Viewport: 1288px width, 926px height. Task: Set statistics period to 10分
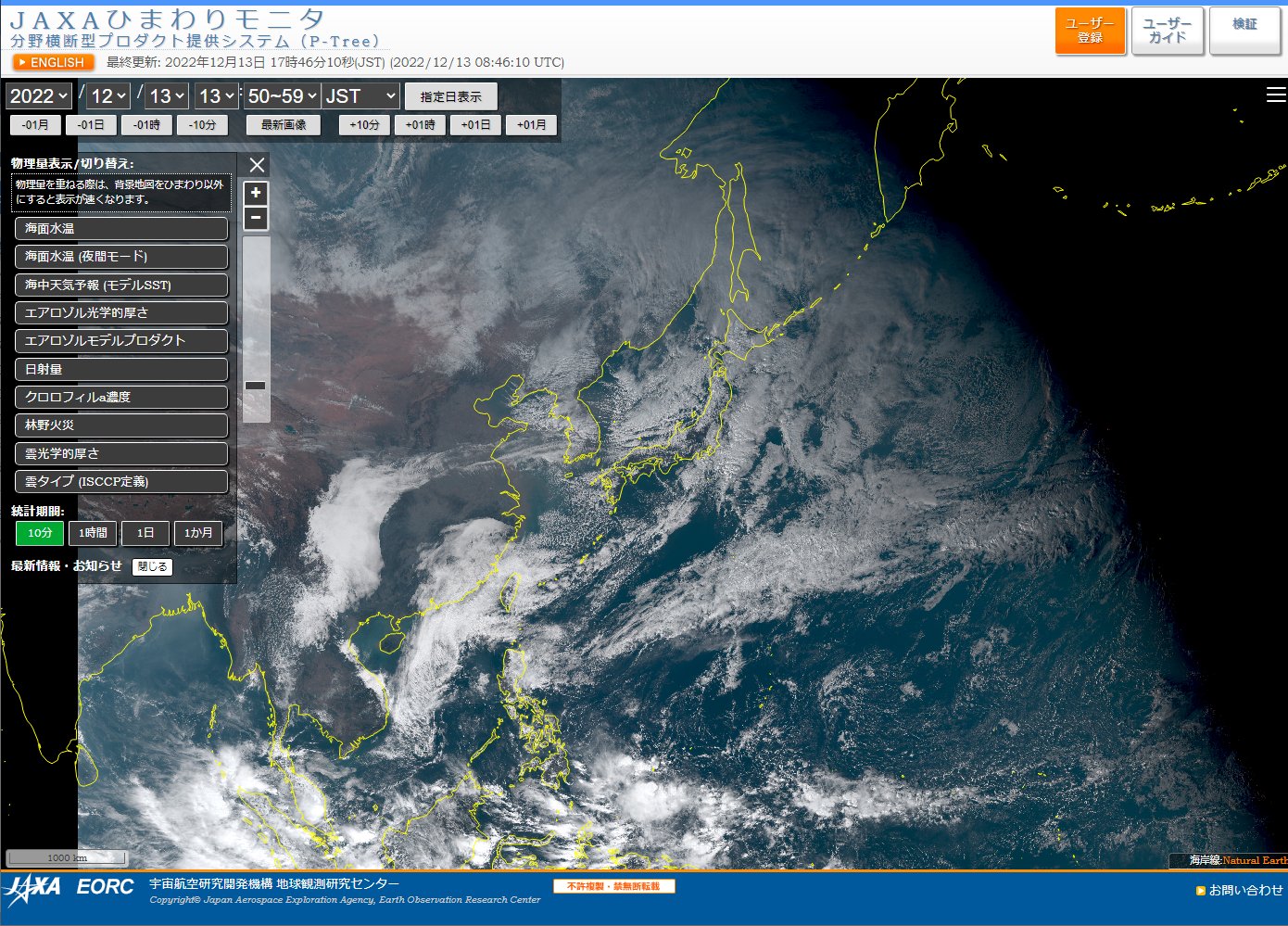(x=40, y=533)
